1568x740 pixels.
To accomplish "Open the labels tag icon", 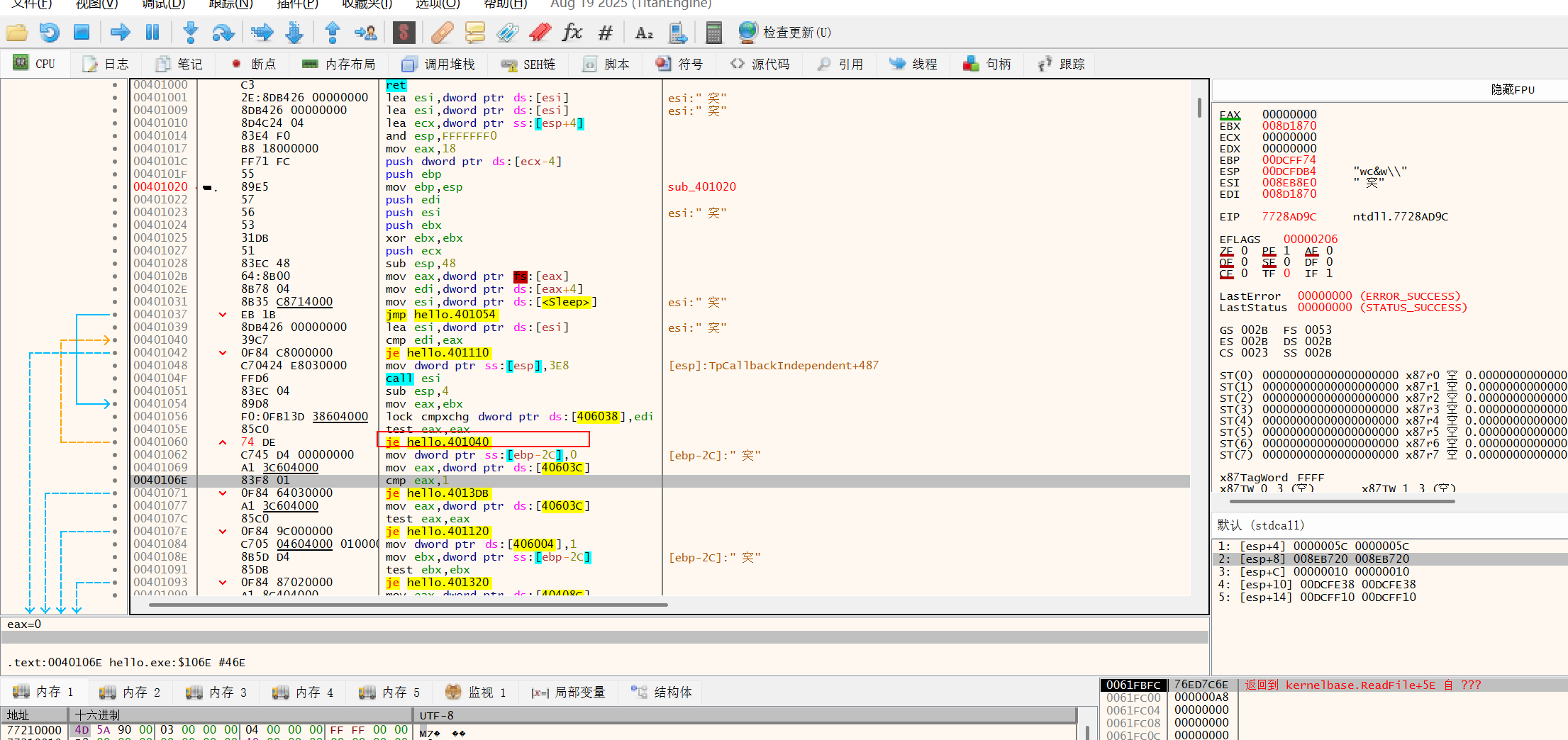I will pos(507,33).
